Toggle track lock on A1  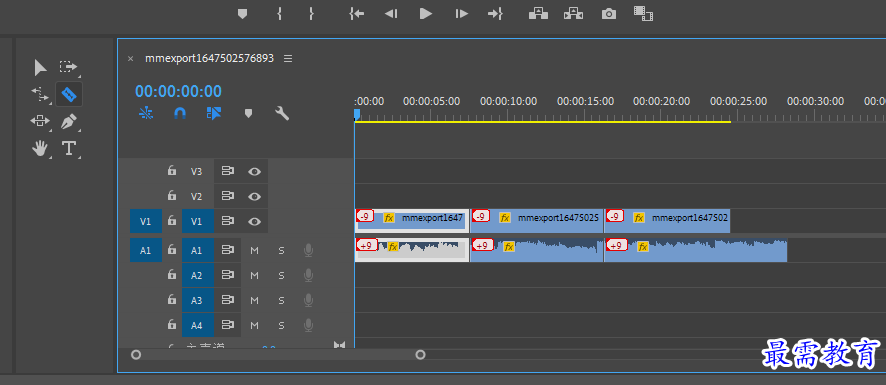tap(172, 249)
